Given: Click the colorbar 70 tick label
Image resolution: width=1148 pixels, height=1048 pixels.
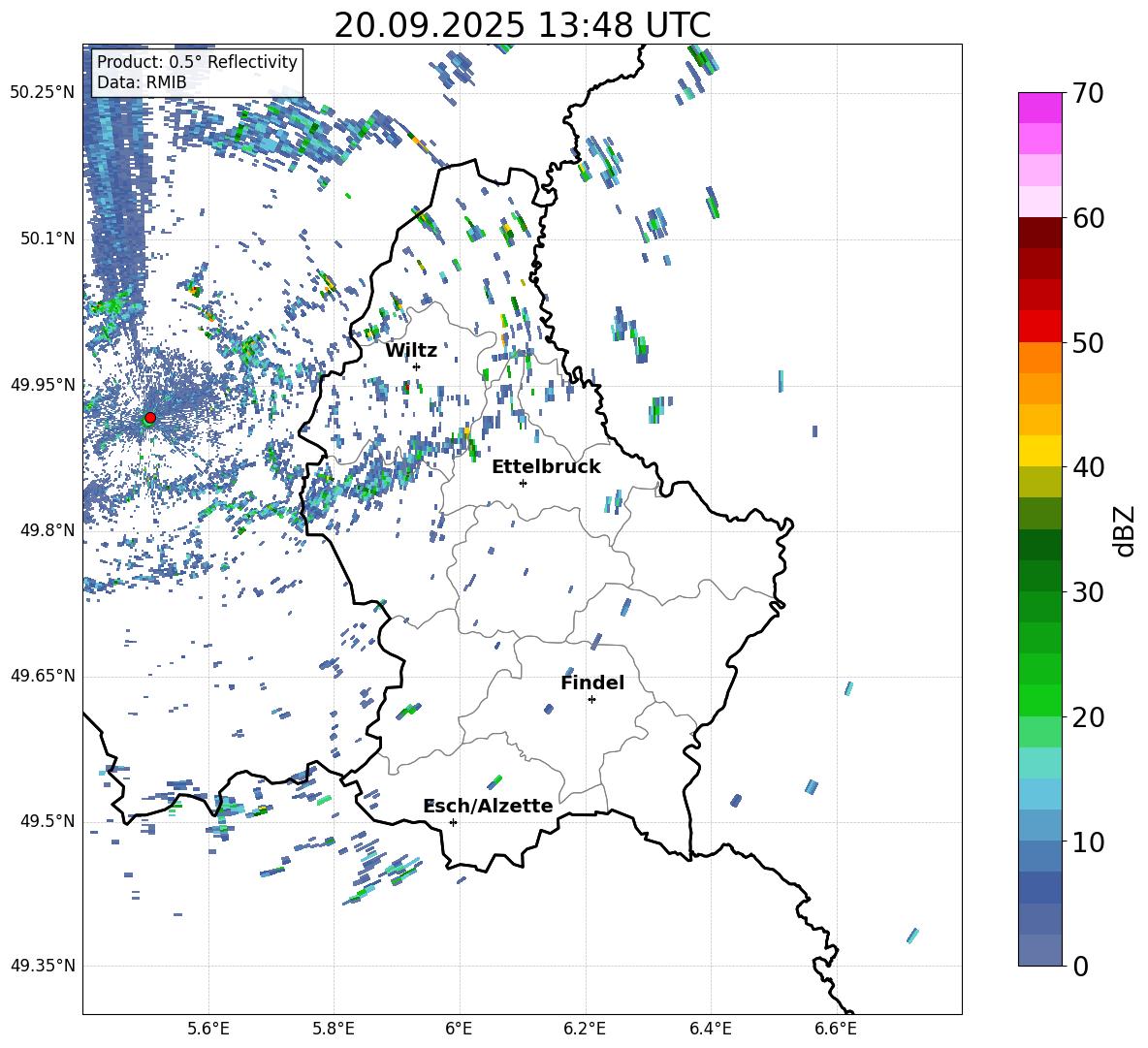Looking at the screenshot, I should pyautogui.click(x=1088, y=93).
